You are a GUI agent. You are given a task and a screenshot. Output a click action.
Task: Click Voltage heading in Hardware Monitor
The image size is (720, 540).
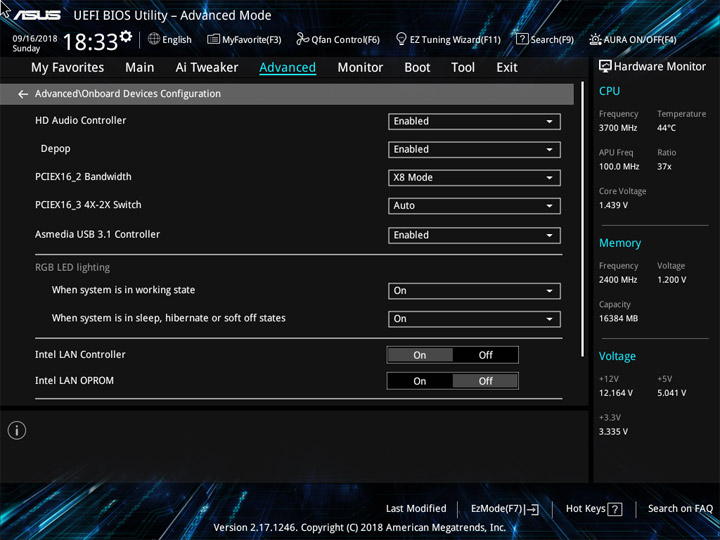click(x=617, y=356)
